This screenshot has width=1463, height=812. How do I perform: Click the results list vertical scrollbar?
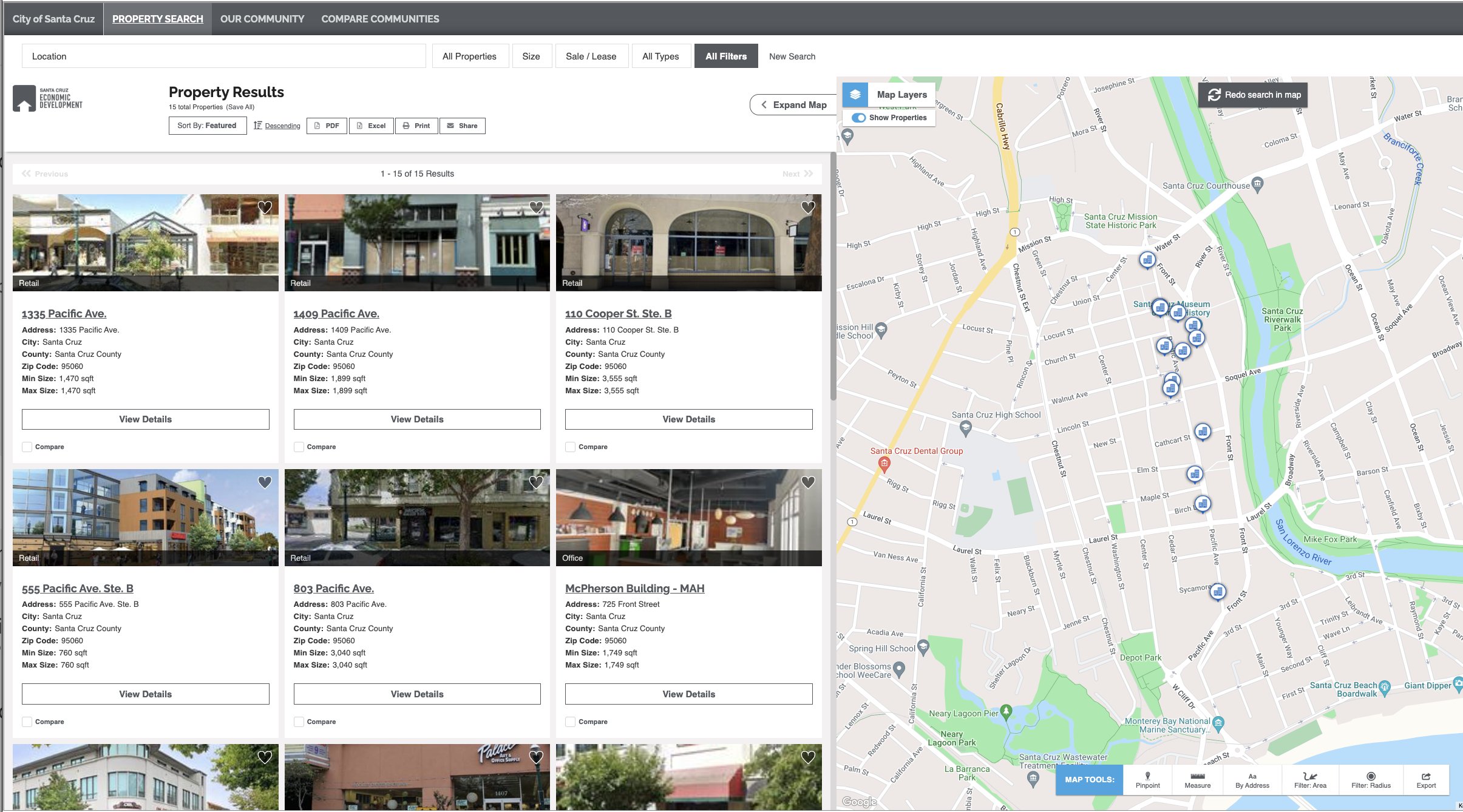(x=833, y=276)
